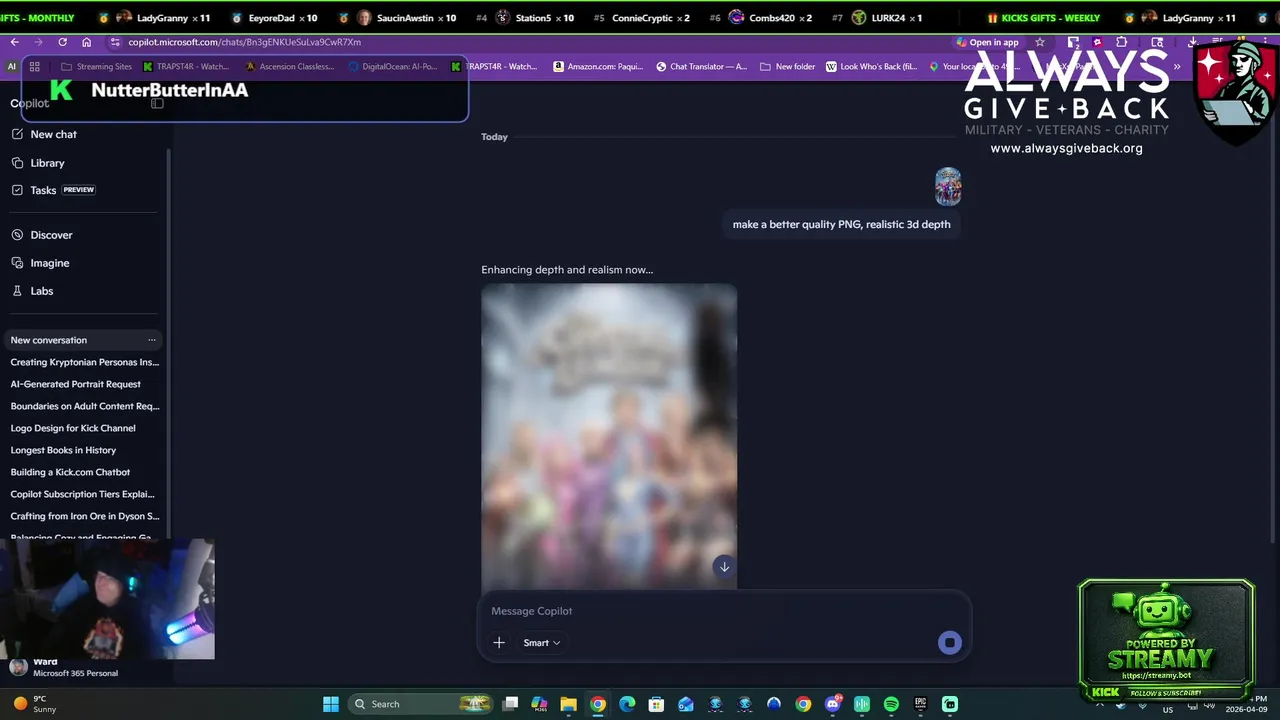Open Look Who's Back bookmark
The width and height of the screenshot is (1280, 720).
[x=872, y=67]
